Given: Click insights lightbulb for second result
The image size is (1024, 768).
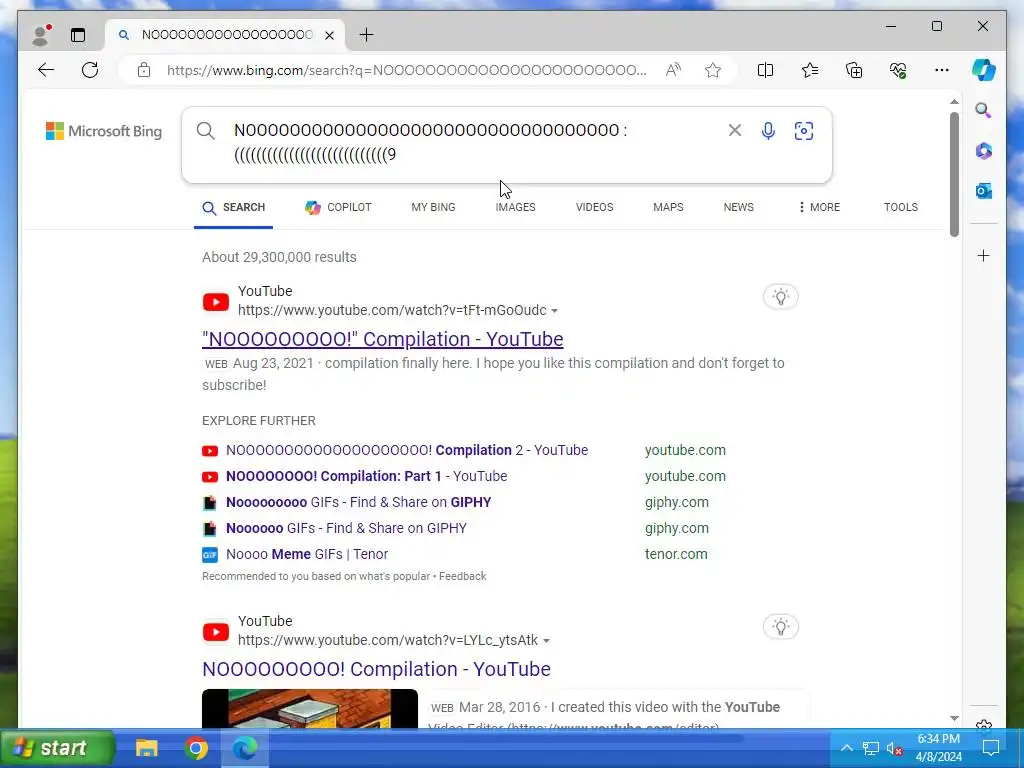Looking at the screenshot, I should coord(780,627).
